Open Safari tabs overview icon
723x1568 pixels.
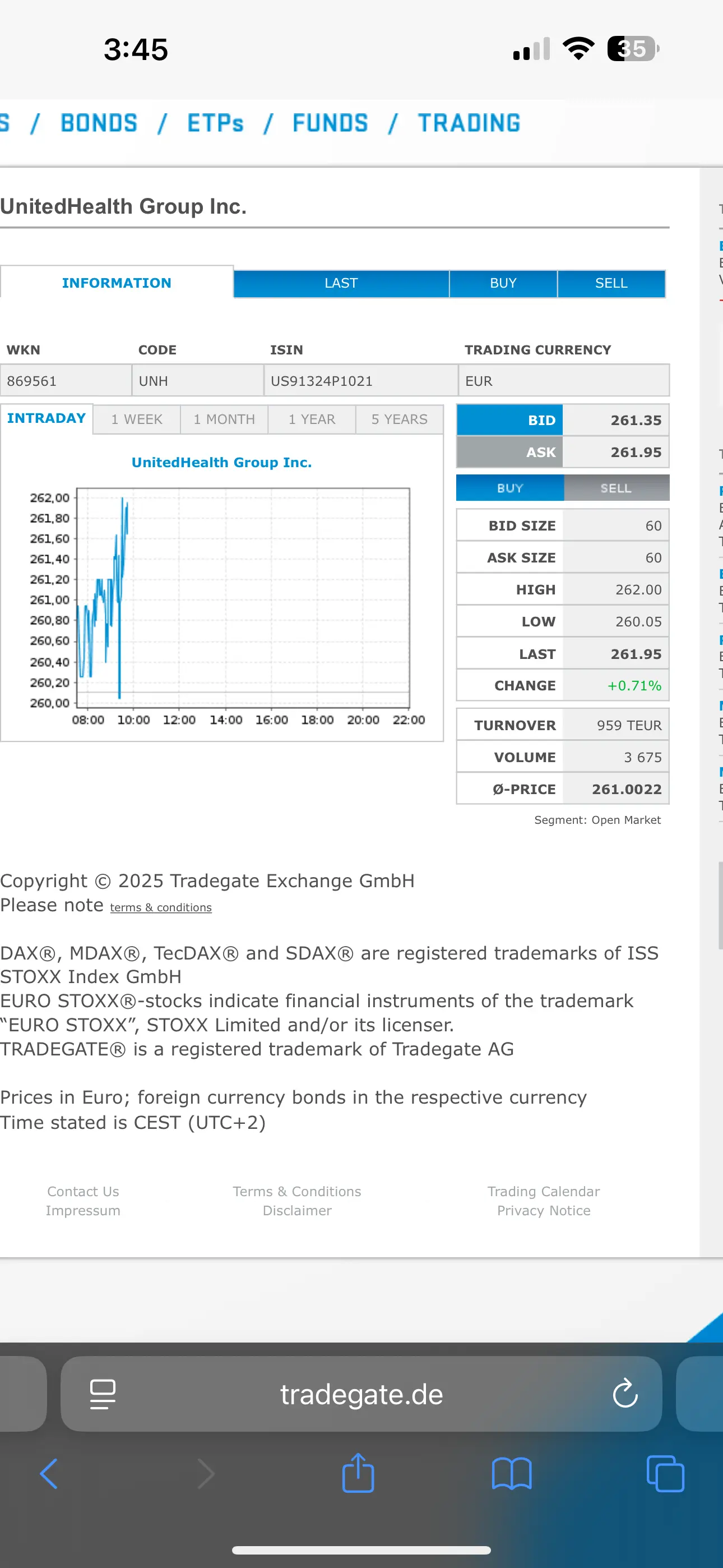tap(665, 1474)
